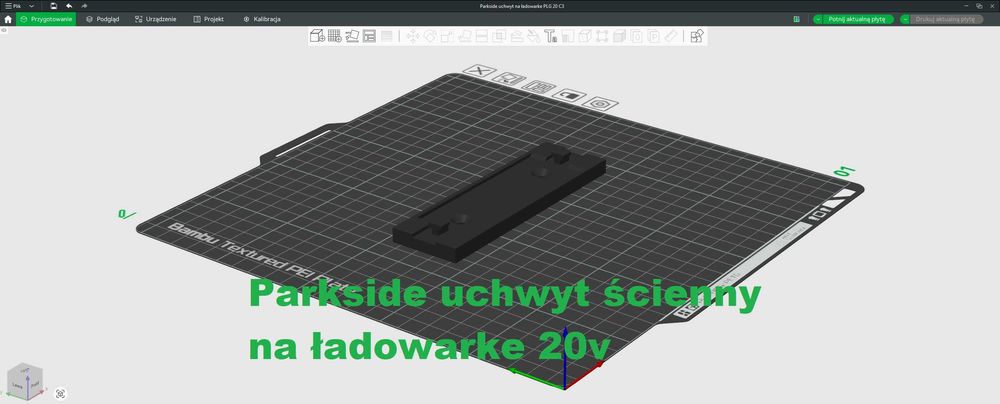Expand the dropdown arrow next to Plik

pyautogui.click(x=32, y=6)
